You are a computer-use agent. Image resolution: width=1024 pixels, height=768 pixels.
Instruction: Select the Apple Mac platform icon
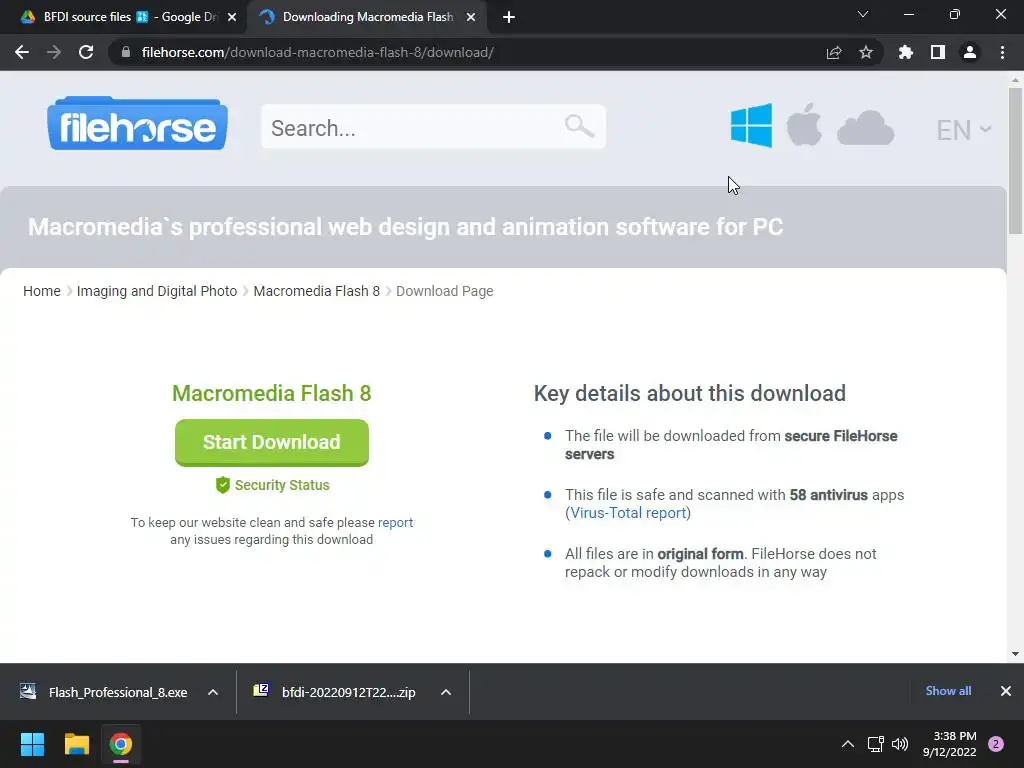tap(804, 125)
